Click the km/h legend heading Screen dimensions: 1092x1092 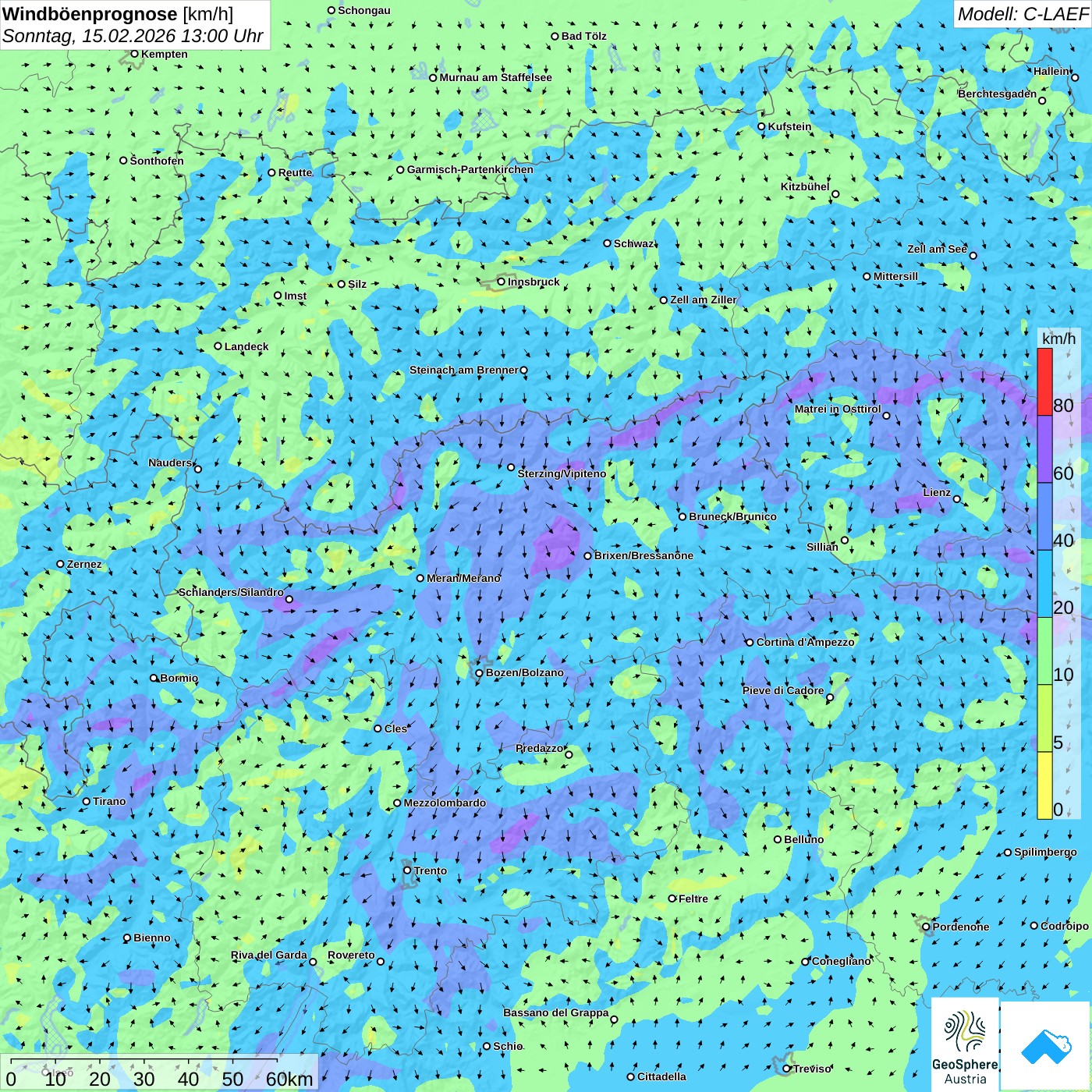point(1058,338)
